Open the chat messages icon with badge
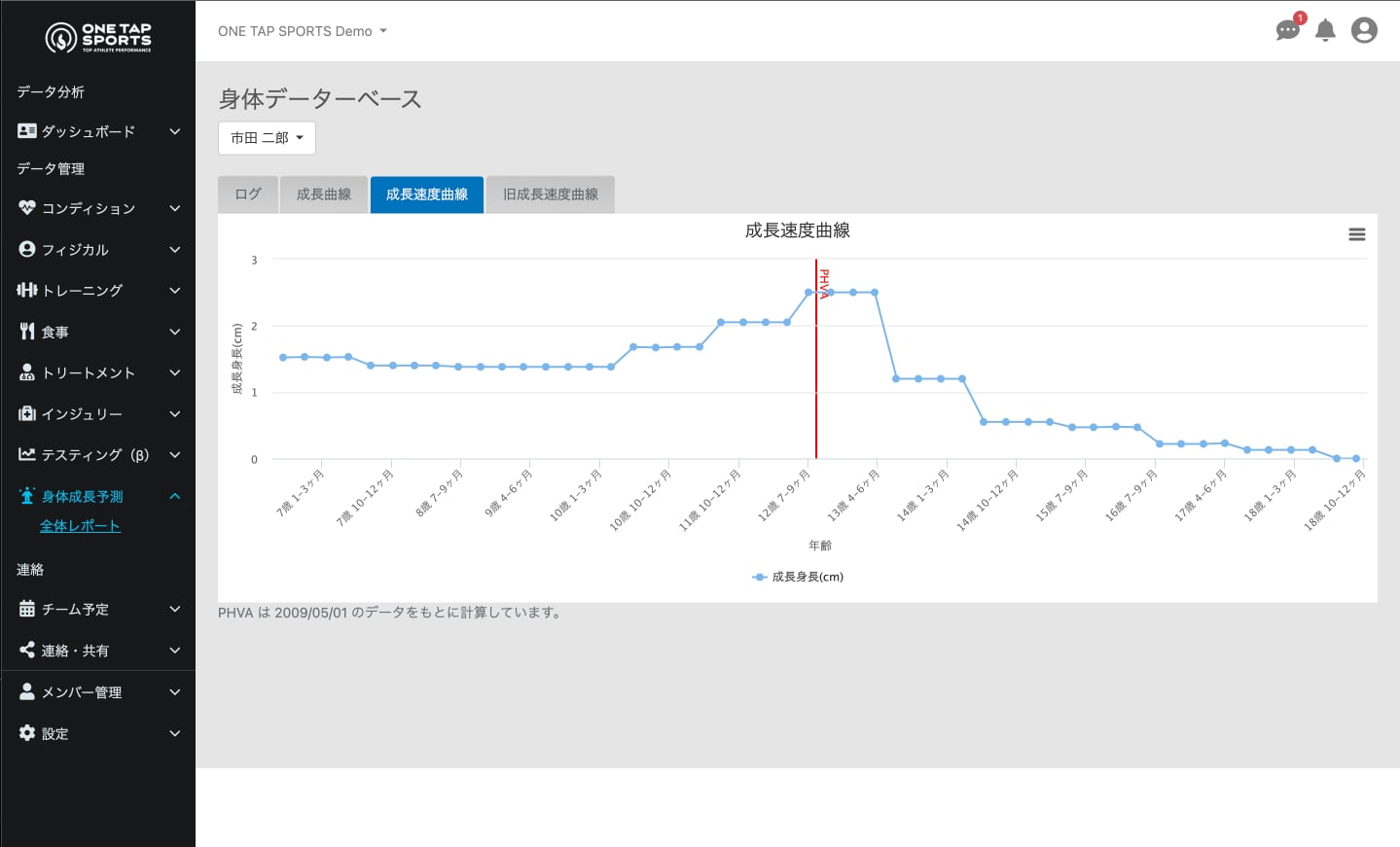Viewport: 1400px width, 847px height. [1287, 30]
